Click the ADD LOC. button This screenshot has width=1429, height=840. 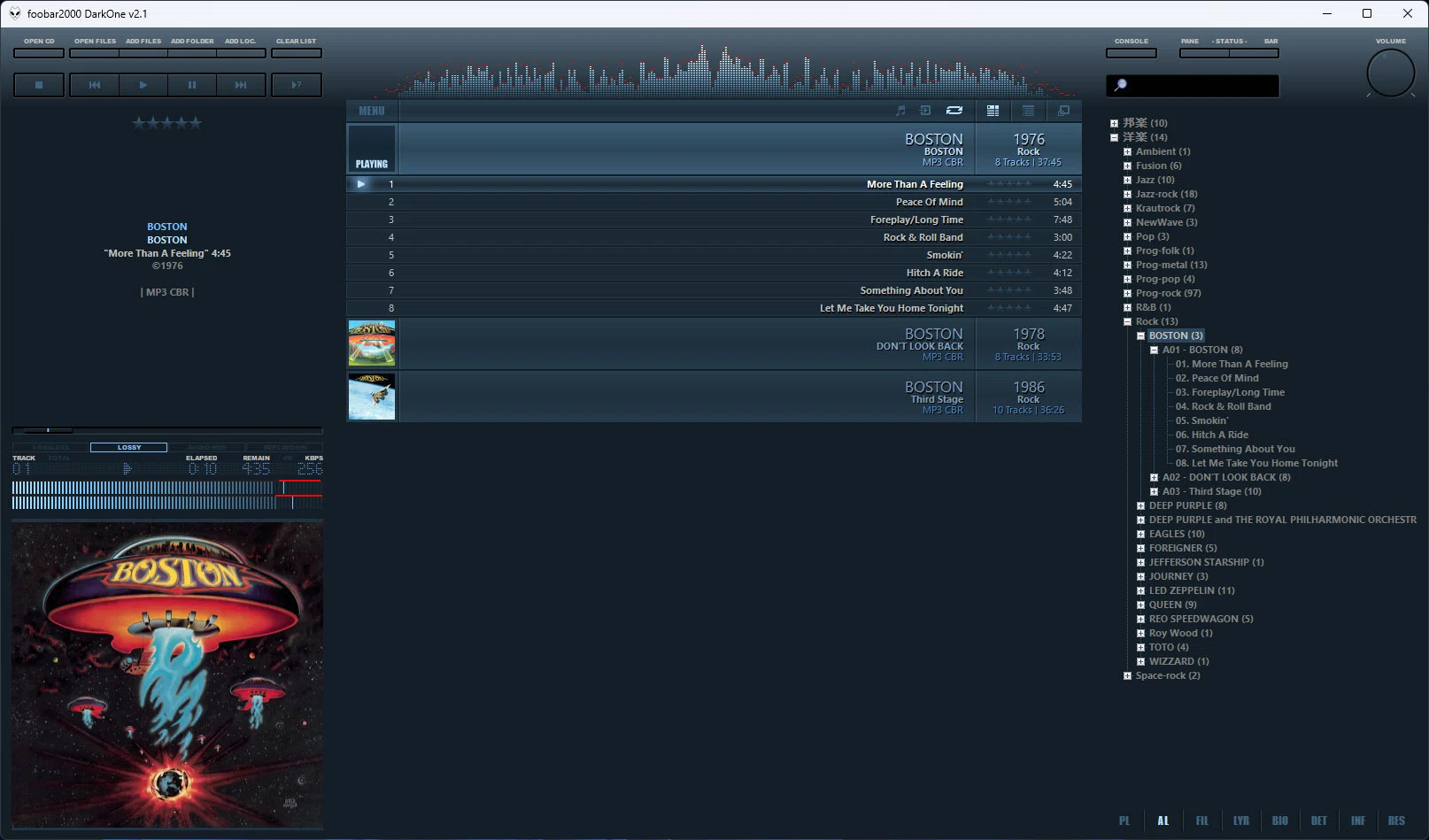coord(241,53)
